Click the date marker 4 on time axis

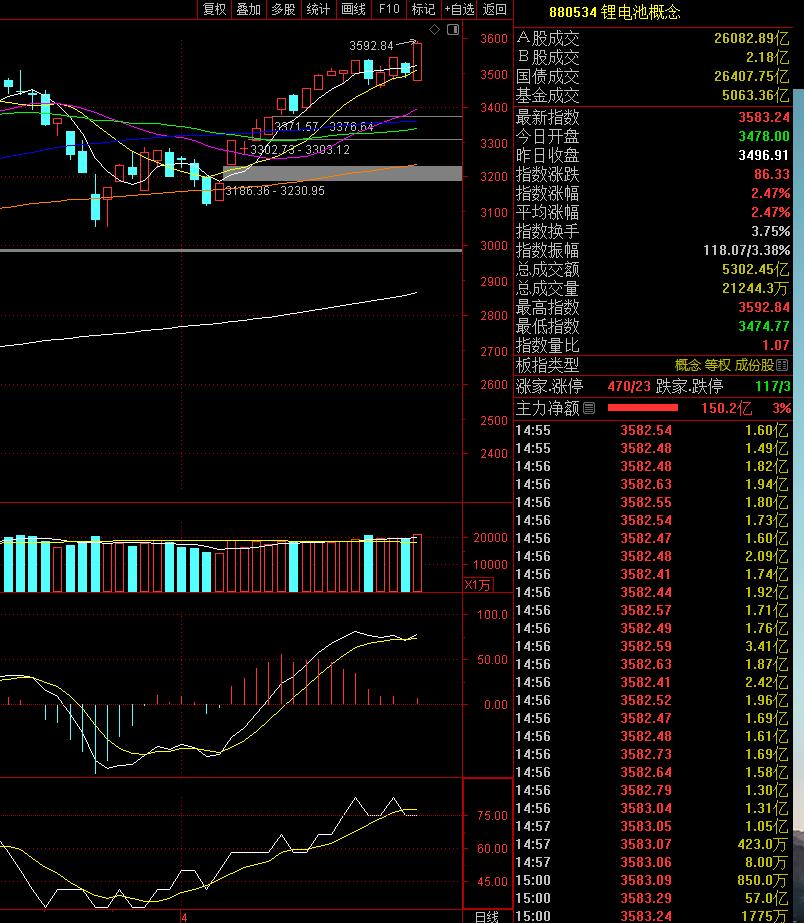click(184, 917)
